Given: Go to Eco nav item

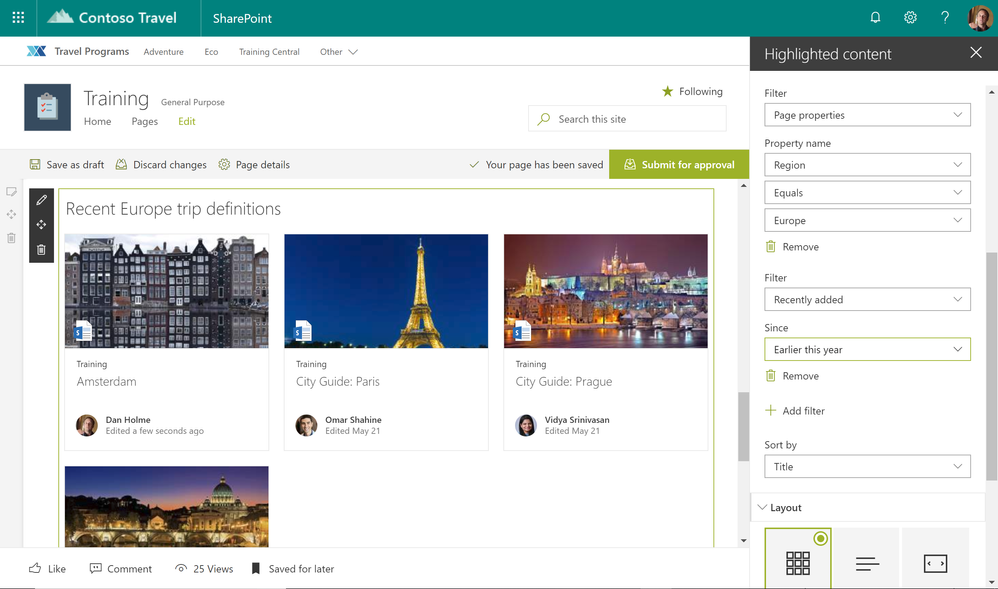Looking at the screenshot, I should [211, 52].
